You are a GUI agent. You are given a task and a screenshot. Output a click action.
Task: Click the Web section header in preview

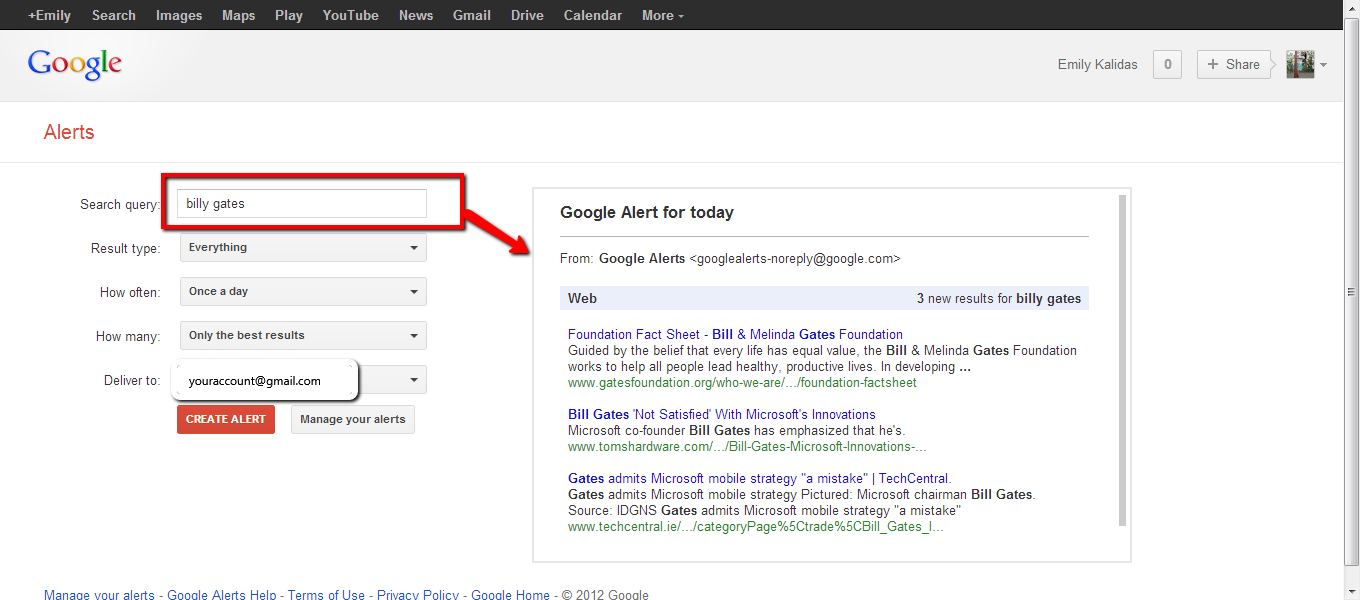(582, 298)
